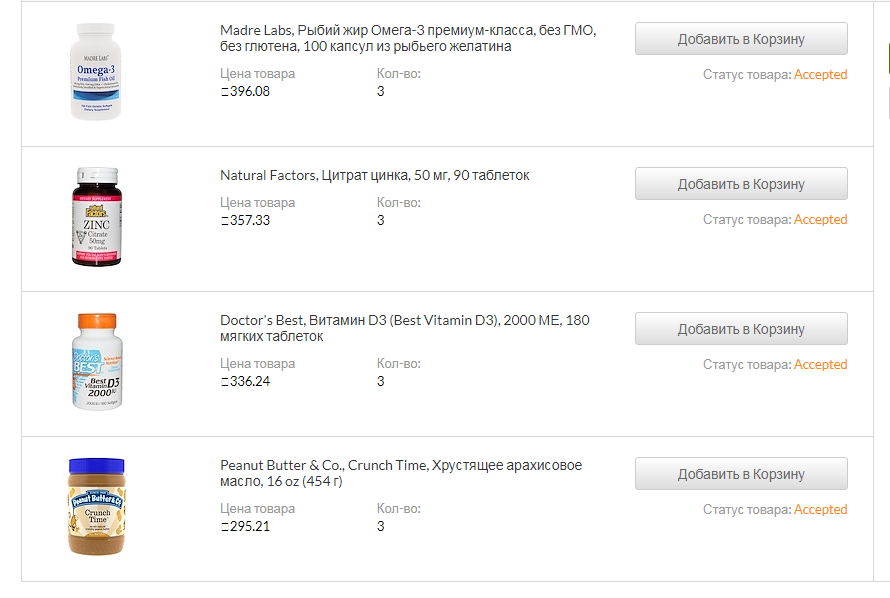
Task: Open the Peanut Butter & Co. jar image
Action: click(x=96, y=506)
